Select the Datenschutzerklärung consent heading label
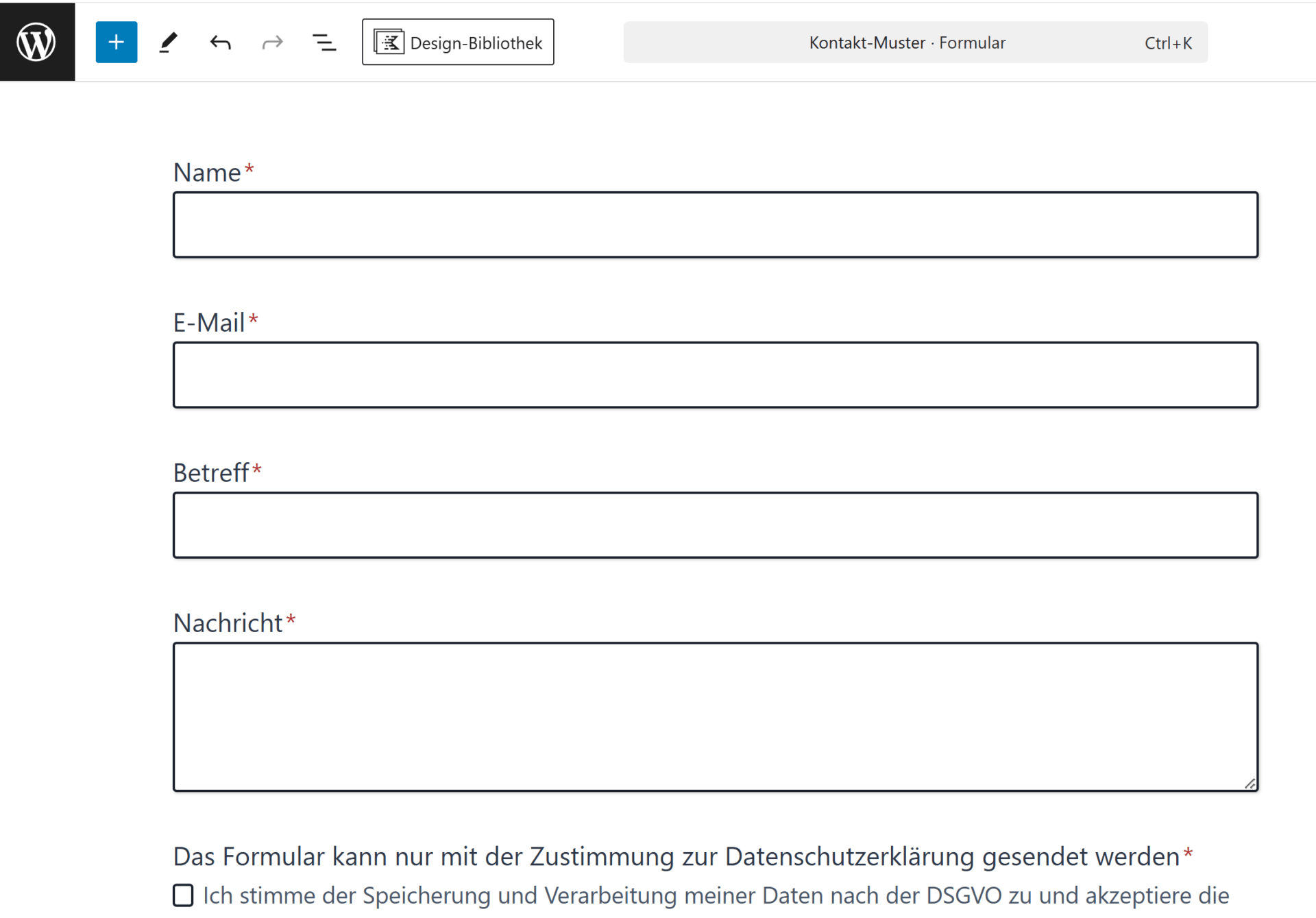The image size is (1316, 918). 675,857
